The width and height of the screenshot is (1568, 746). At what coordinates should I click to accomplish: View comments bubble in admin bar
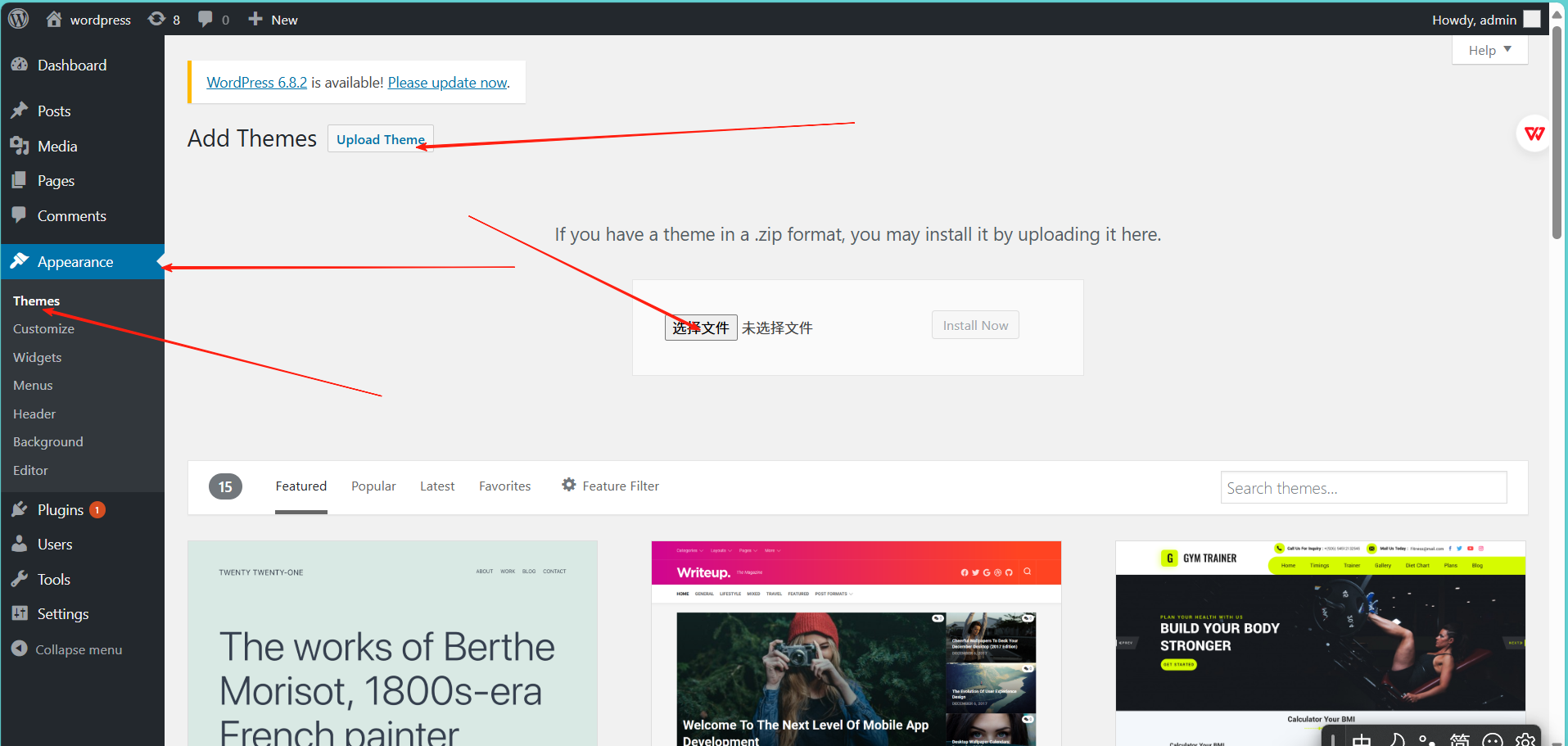tap(213, 20)
